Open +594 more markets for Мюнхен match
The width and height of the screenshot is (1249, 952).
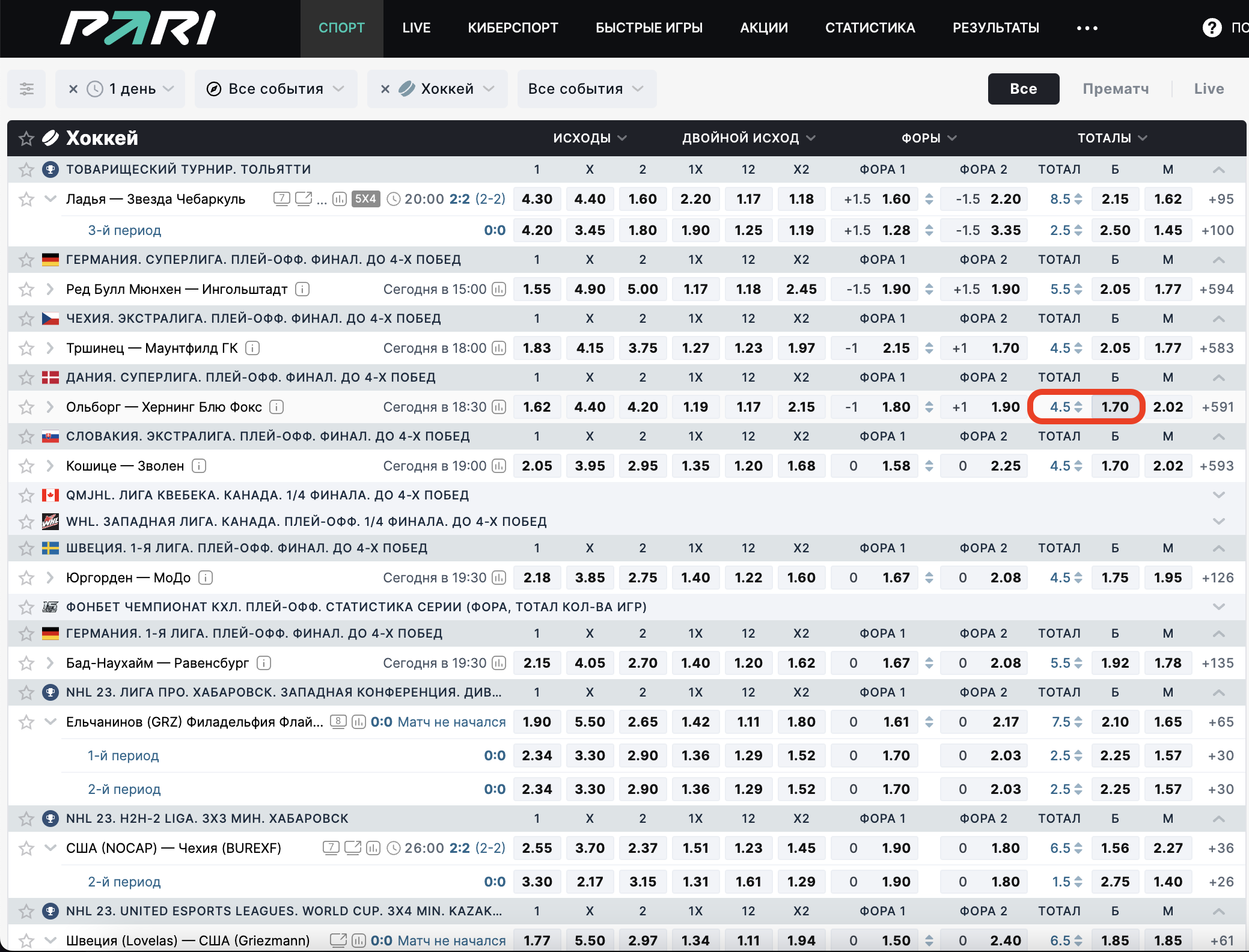(1217, 289)
